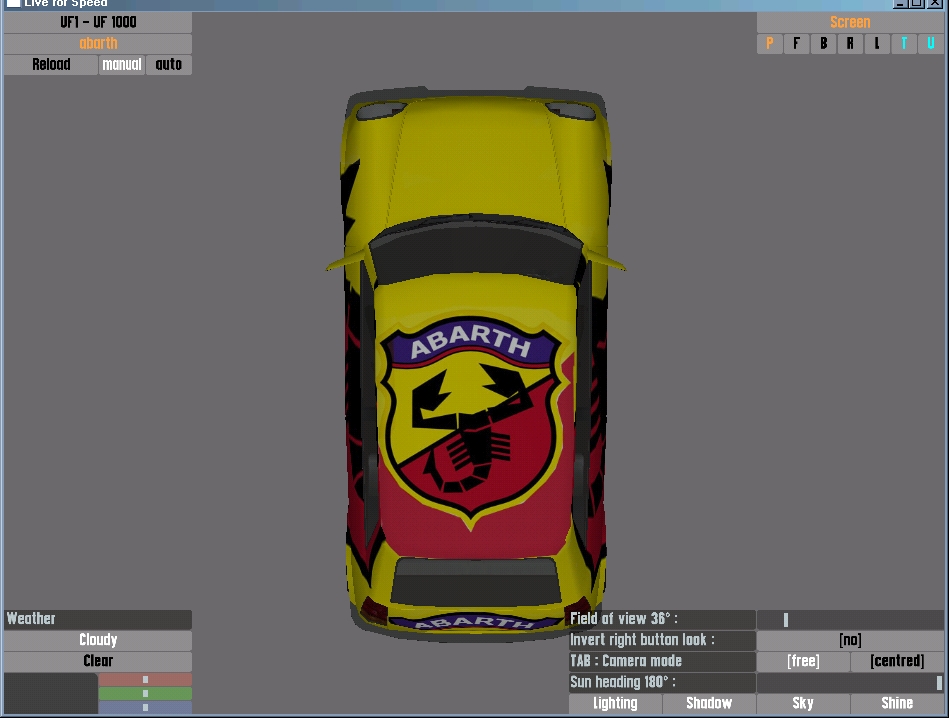Click the Sun heading slider
The image size is (949, 718).
click(x=850, y=682)
